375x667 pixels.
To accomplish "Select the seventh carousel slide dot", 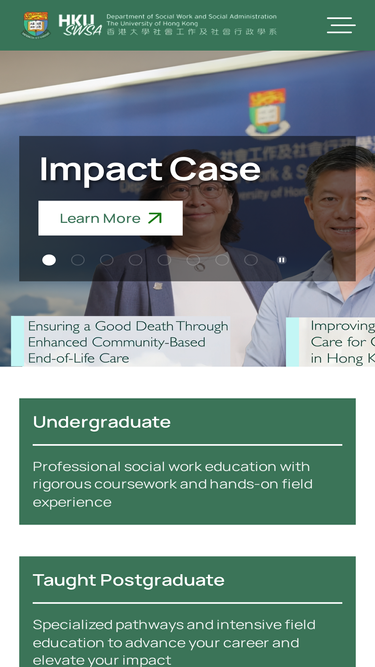I will (x=222, y=260).
